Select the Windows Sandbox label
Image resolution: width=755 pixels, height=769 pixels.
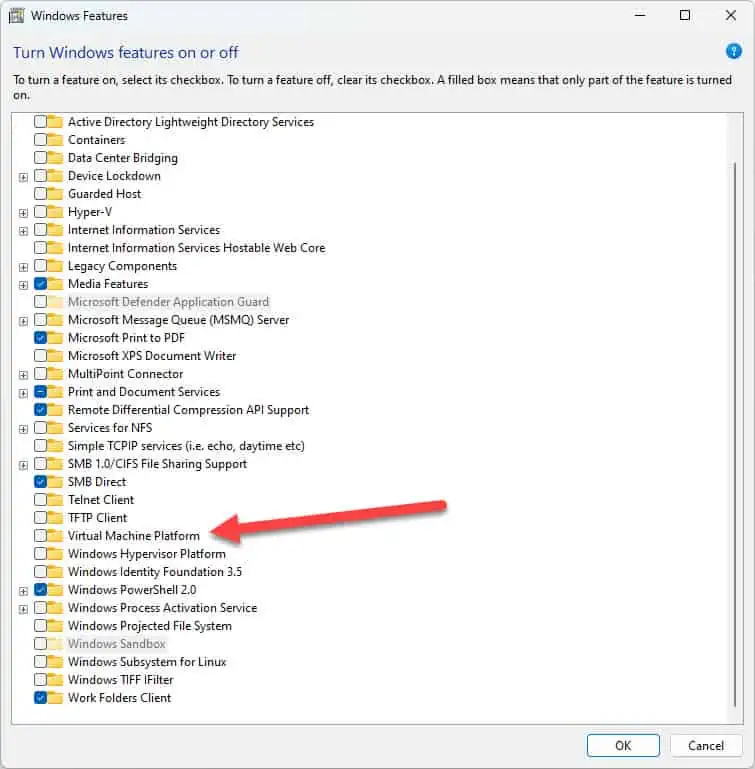coord(117,644)
